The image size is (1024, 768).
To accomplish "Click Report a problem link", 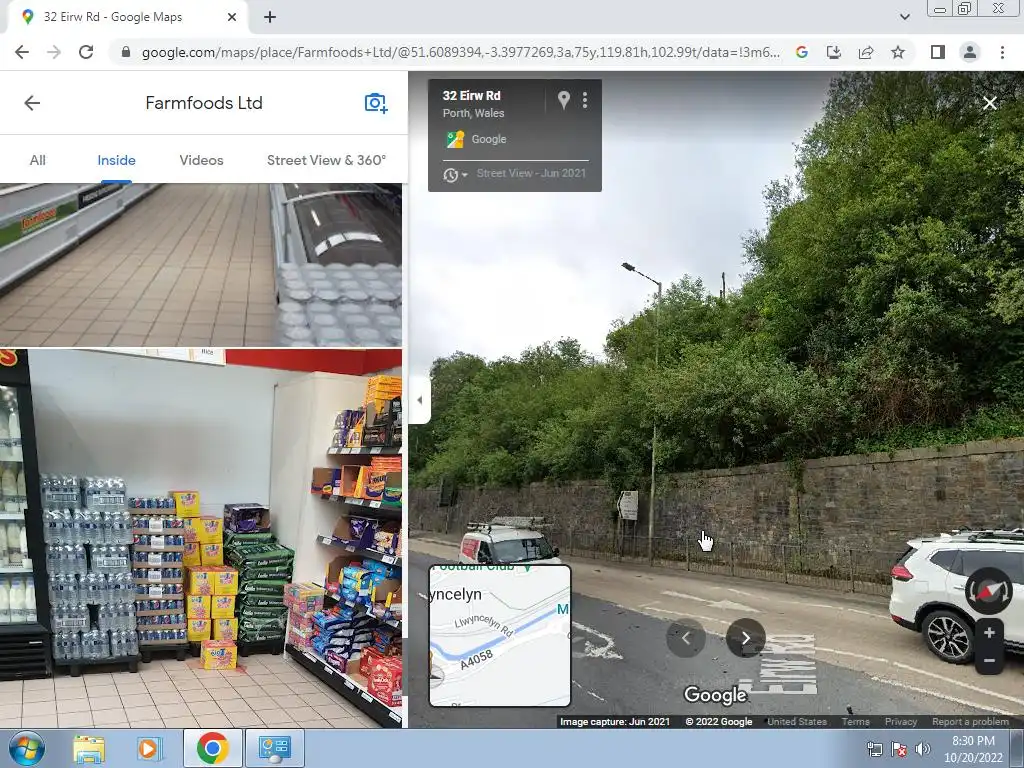I will click(x=970, y=722).
